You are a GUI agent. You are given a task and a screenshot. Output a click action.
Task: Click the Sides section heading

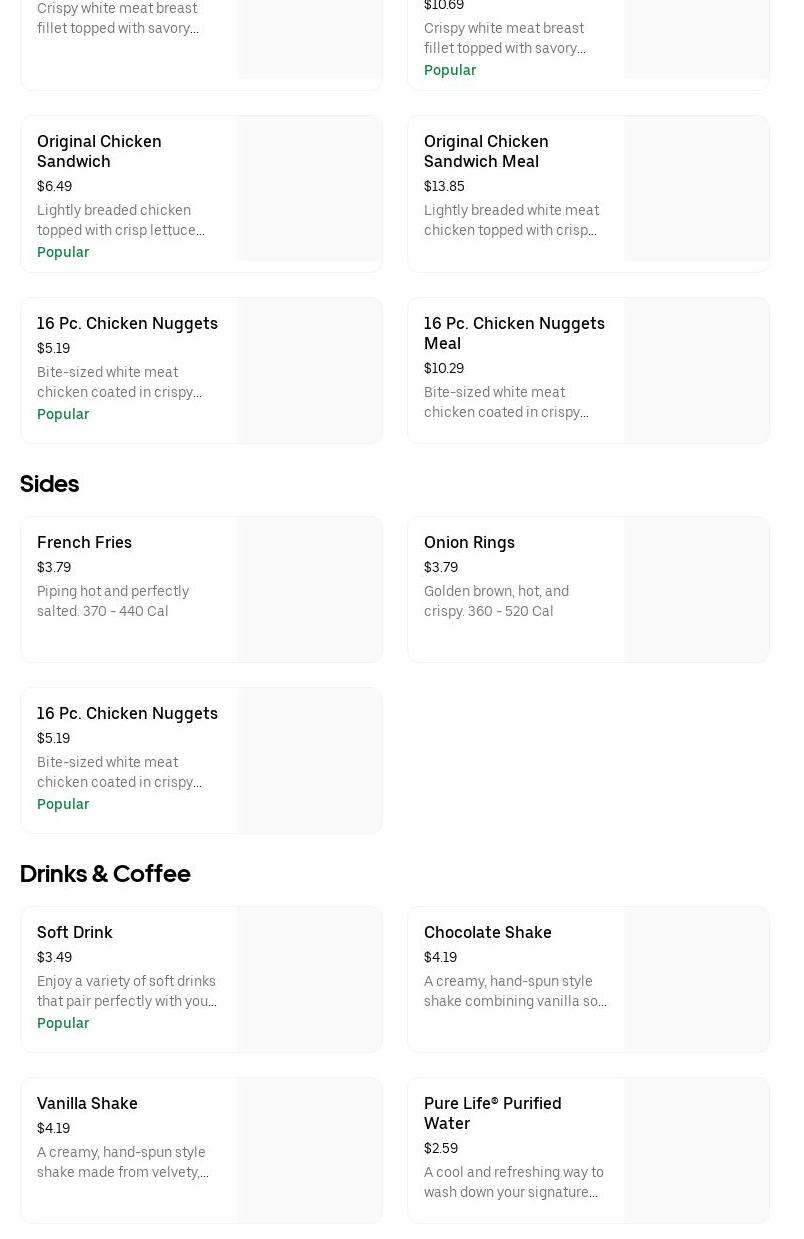49,484
